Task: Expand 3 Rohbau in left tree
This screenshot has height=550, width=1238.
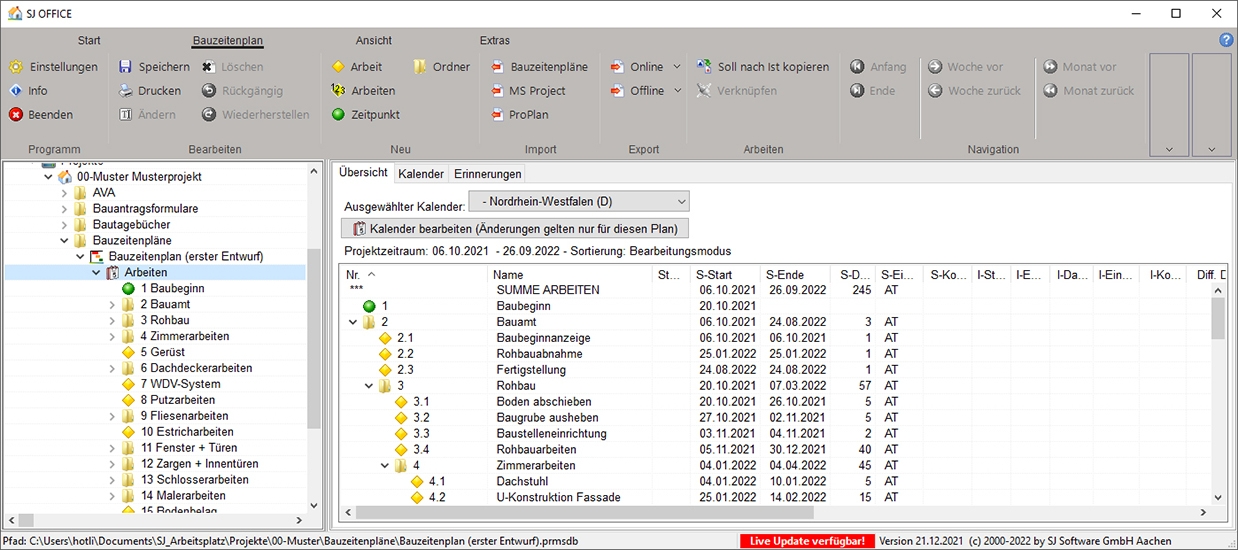Action: pyautogui.click(x=112, y=320)
